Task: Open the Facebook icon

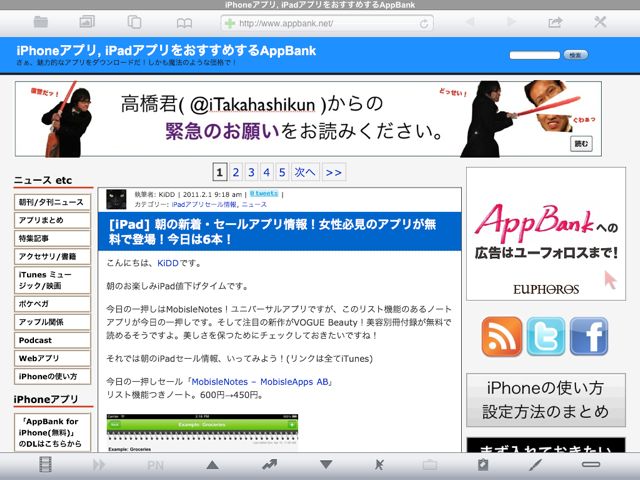Action: (589, 337)
